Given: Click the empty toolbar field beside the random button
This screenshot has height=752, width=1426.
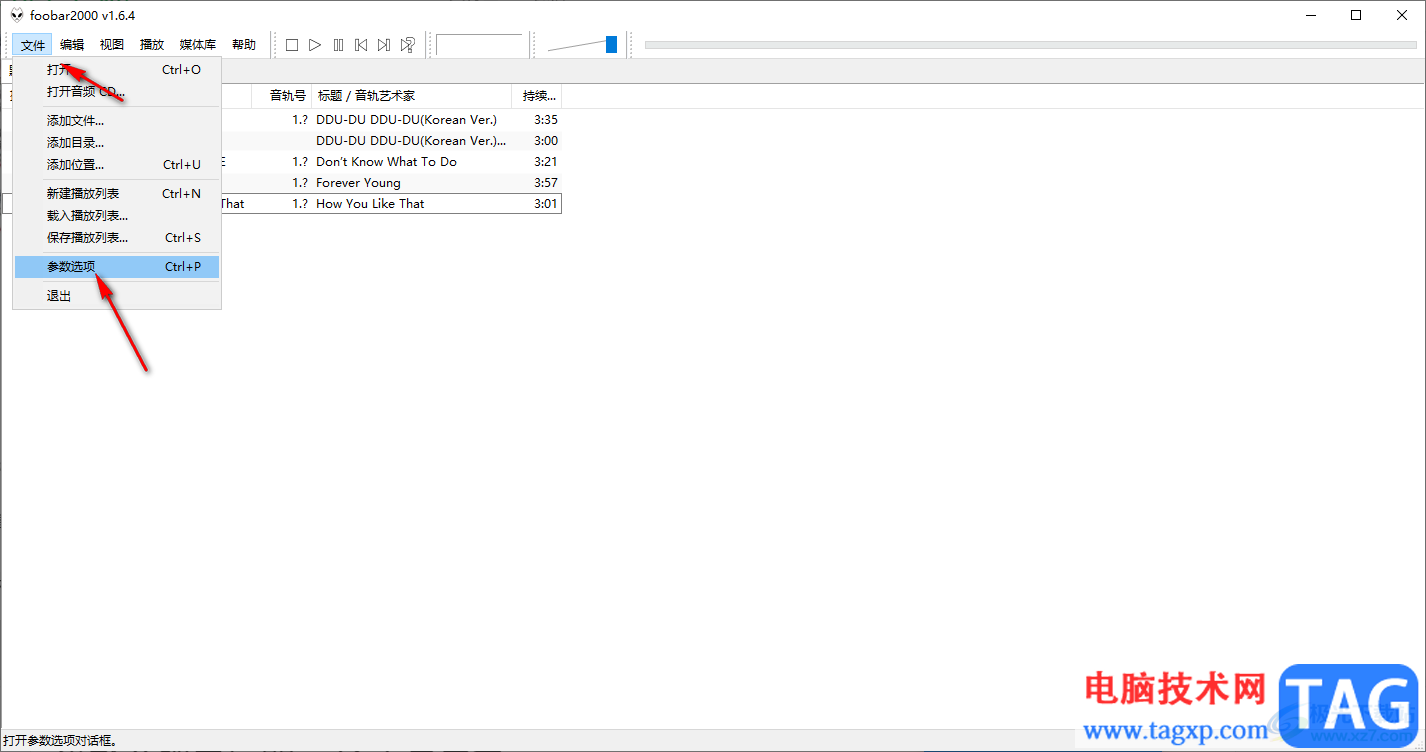Looking at the screenshot, I should point(480,45).
